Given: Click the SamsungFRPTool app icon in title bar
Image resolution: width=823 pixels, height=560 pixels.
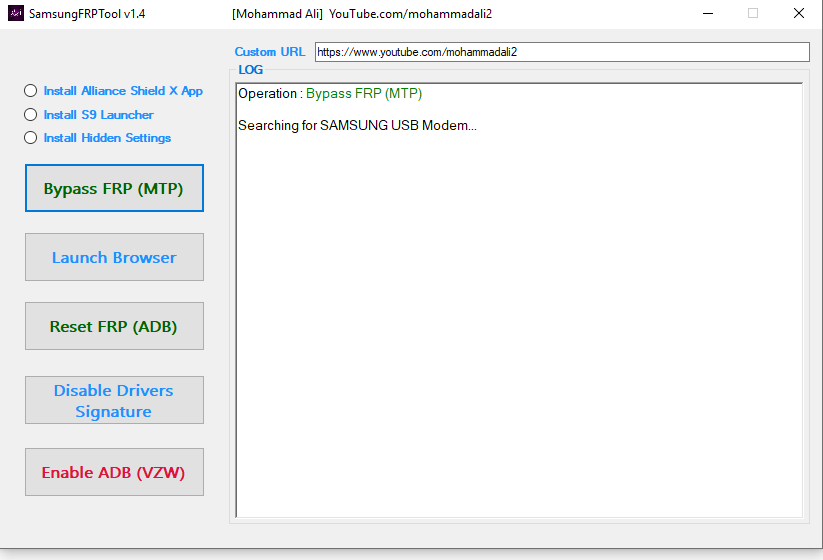Looking at the screenshot, I should pyautogui.click(x=16, y=13).
